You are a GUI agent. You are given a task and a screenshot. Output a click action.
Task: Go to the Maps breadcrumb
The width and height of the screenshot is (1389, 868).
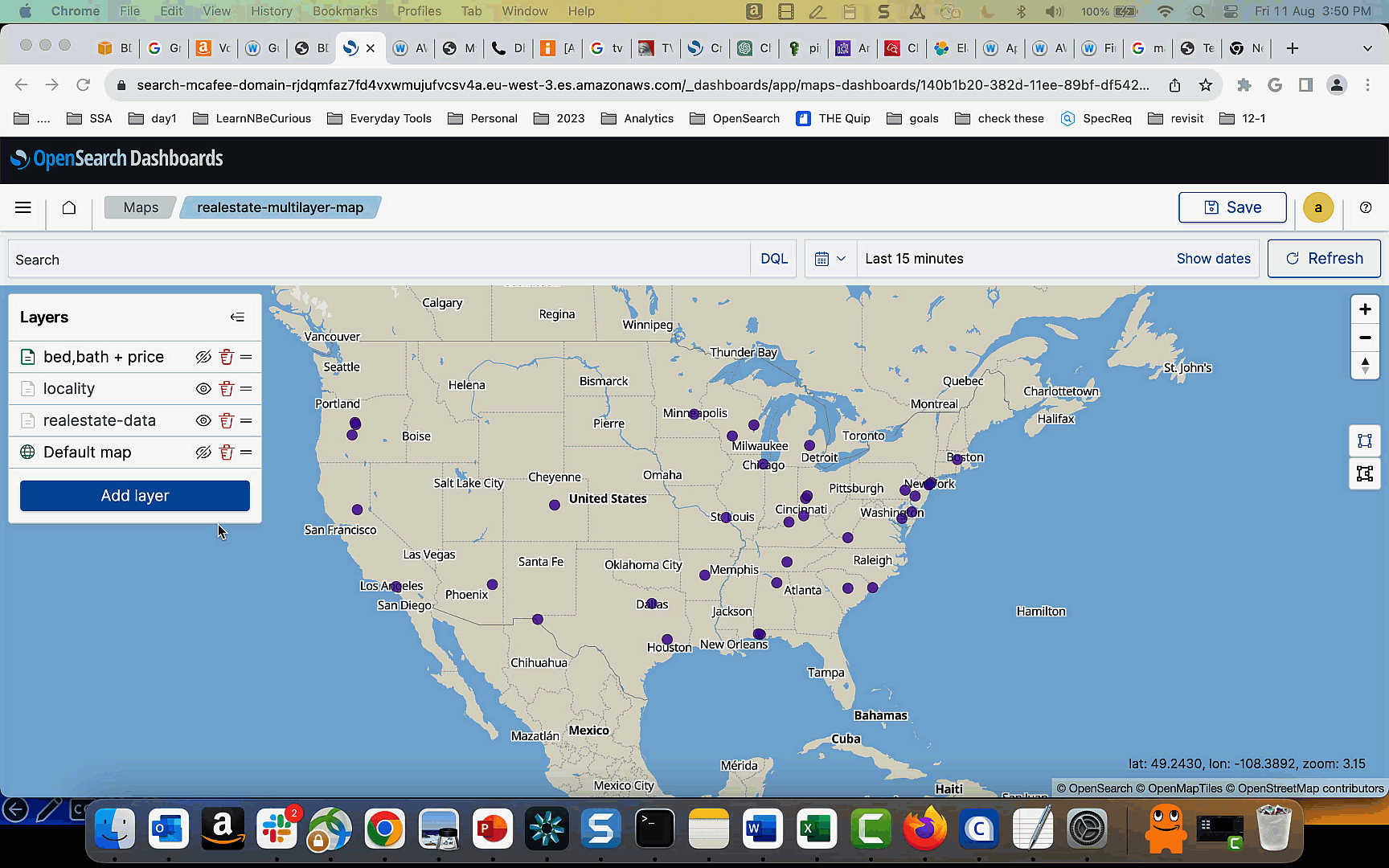[140, 207]
